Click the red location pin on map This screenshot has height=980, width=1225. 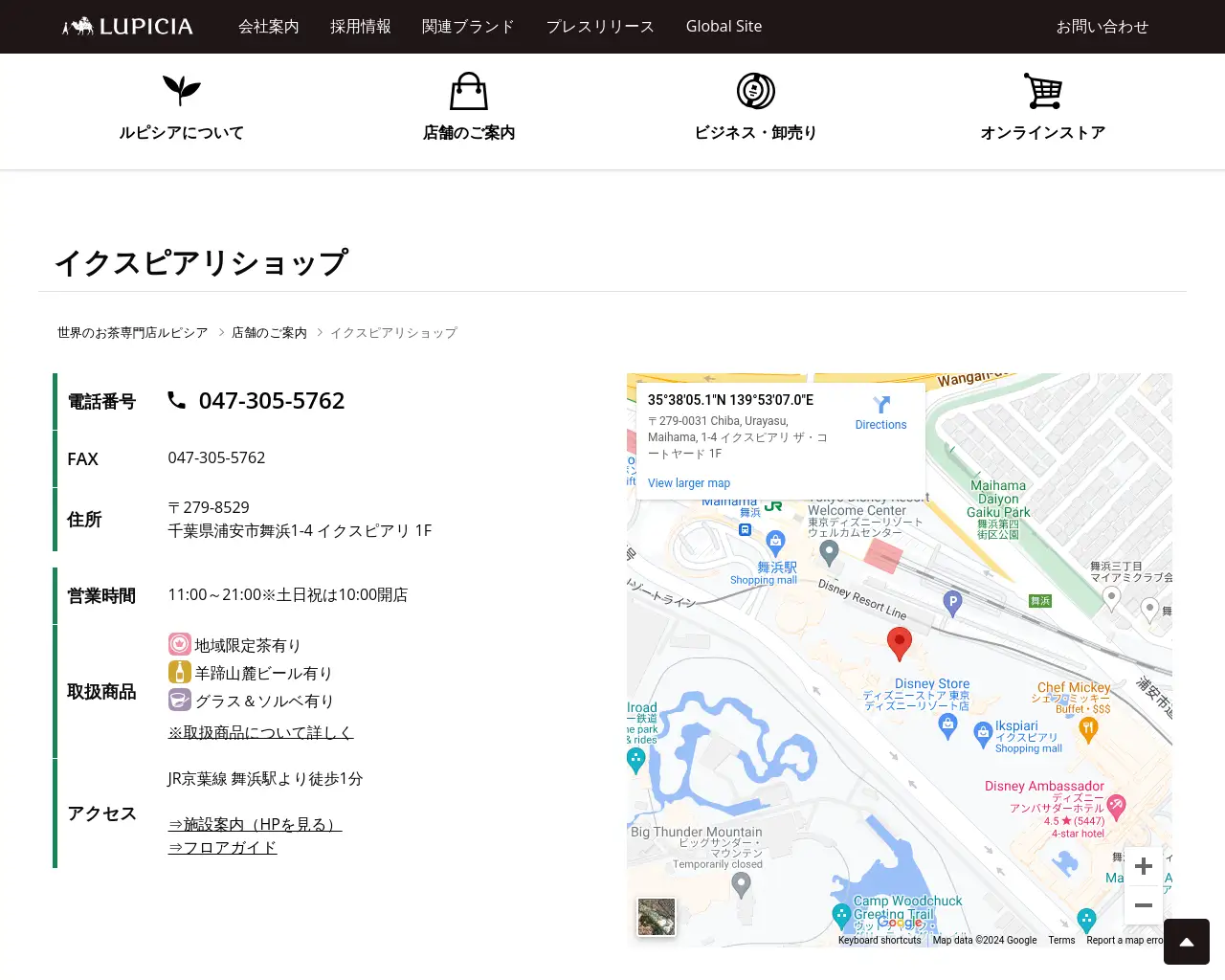tap(900, 644)
